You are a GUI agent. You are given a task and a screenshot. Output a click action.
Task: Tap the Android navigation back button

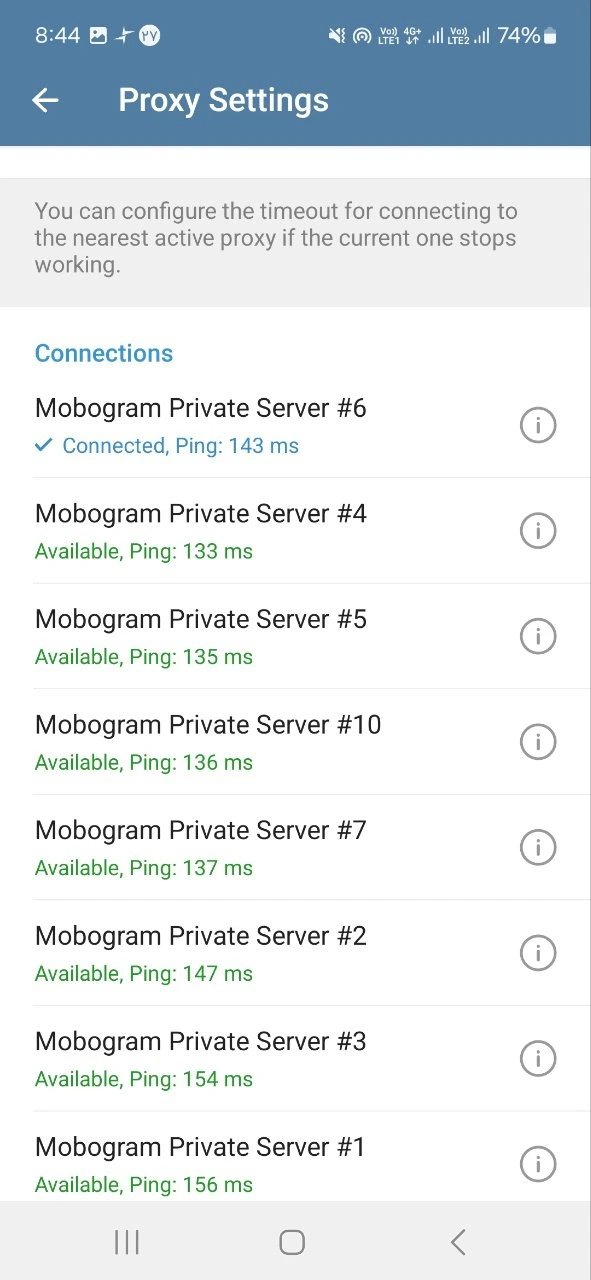point(458,1242)
